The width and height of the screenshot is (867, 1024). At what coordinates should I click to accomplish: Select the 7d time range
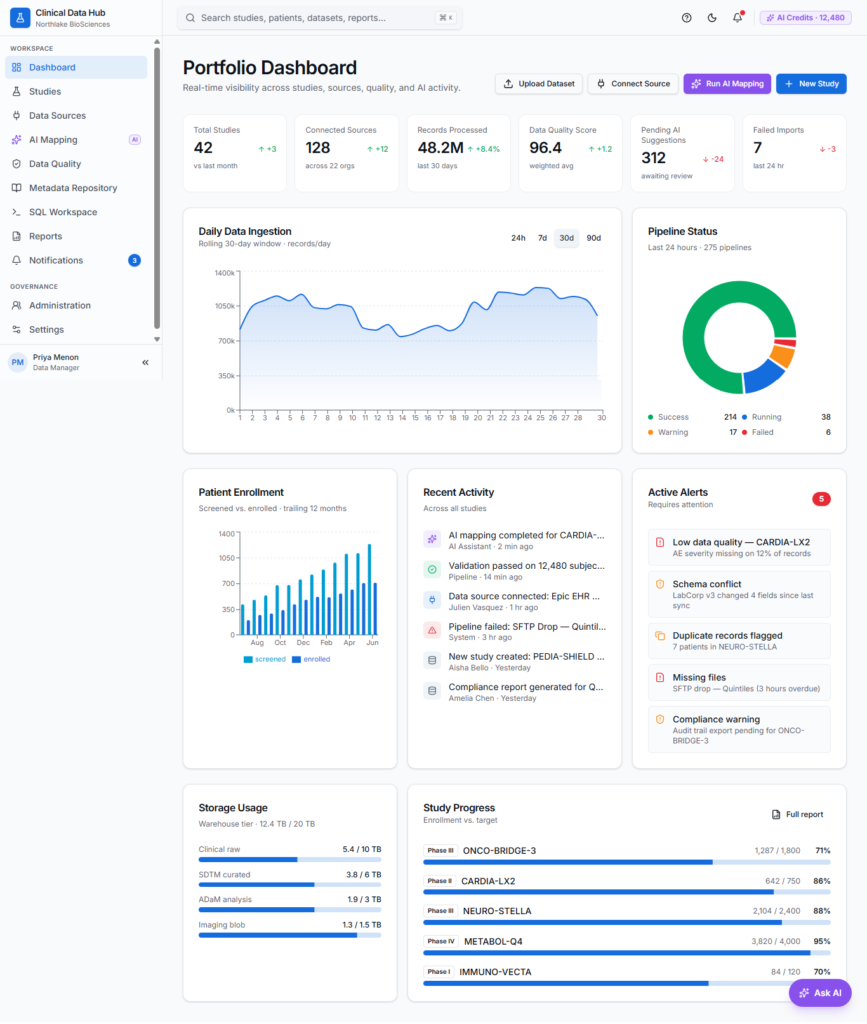pyautogui.click(x=542, y=238)
